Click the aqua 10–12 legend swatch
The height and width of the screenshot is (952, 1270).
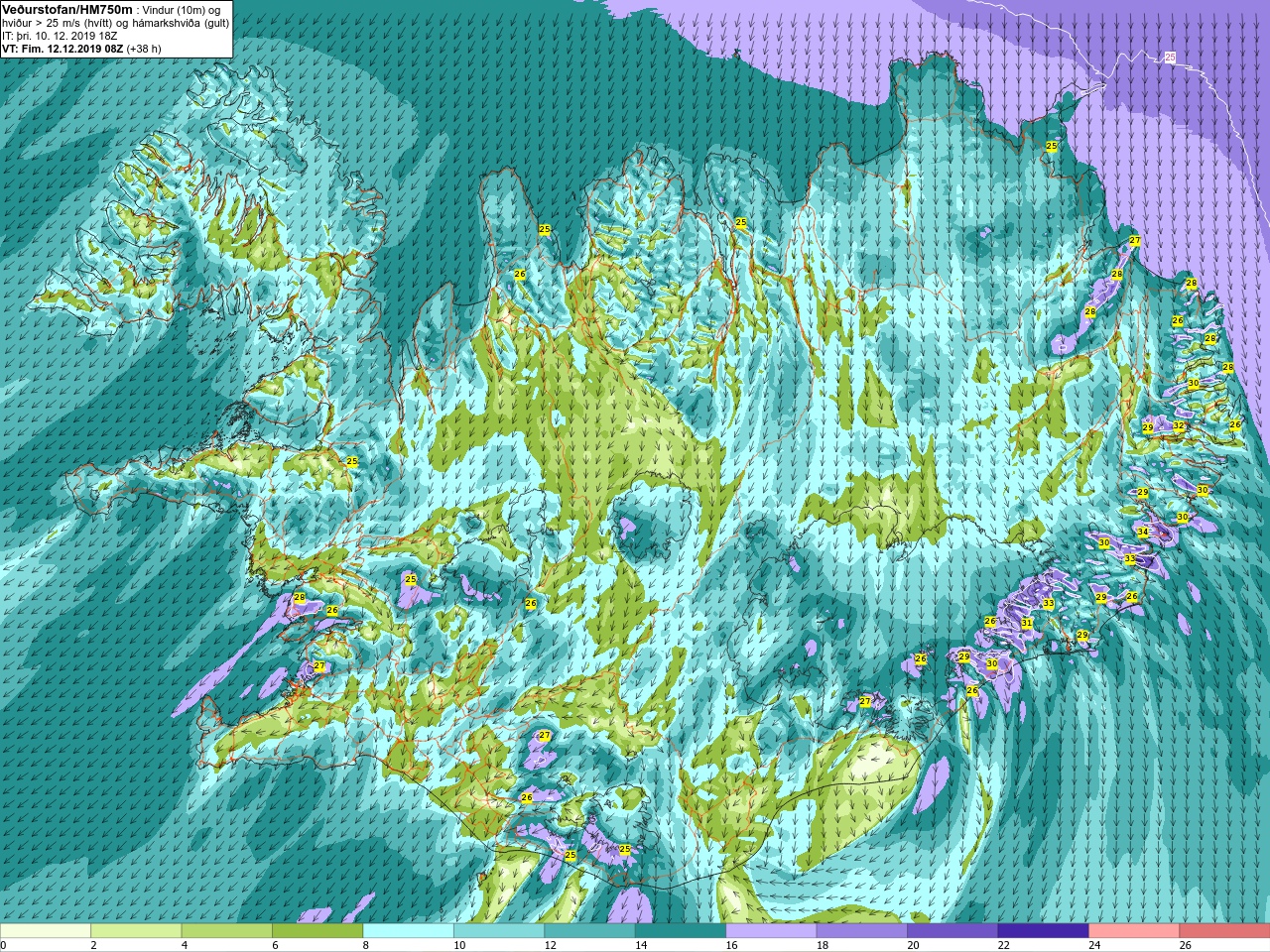pos(499,931)
